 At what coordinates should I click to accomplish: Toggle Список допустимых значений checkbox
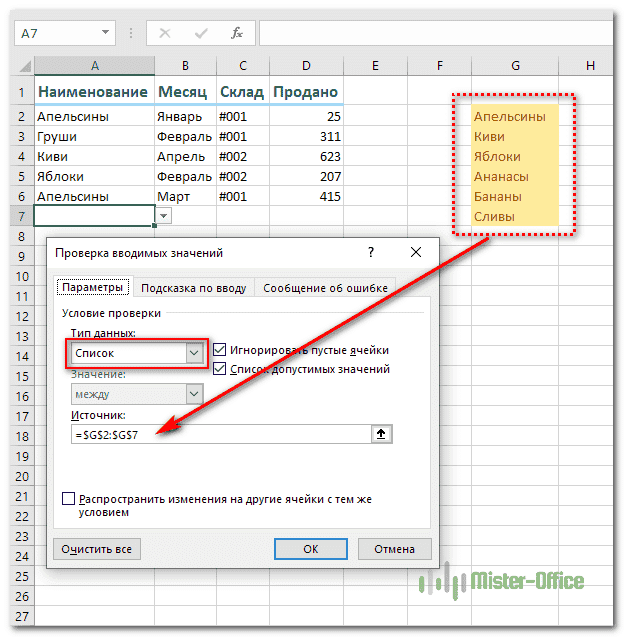click(220, 369)
